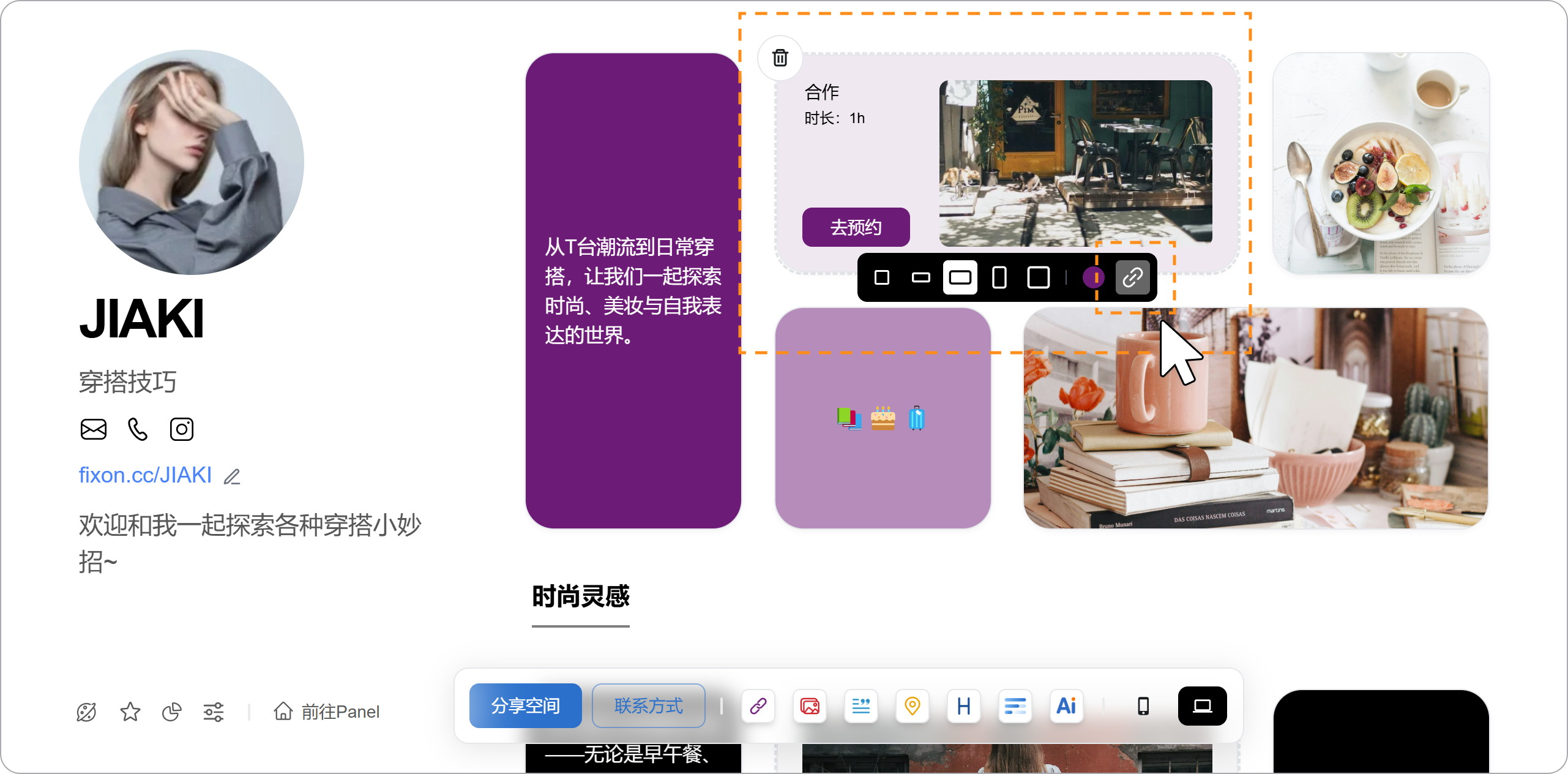Image resolution: width=1568 pixels, height=774 pixels.
Task: Open the email contact icon
Action: click(94, 429)
